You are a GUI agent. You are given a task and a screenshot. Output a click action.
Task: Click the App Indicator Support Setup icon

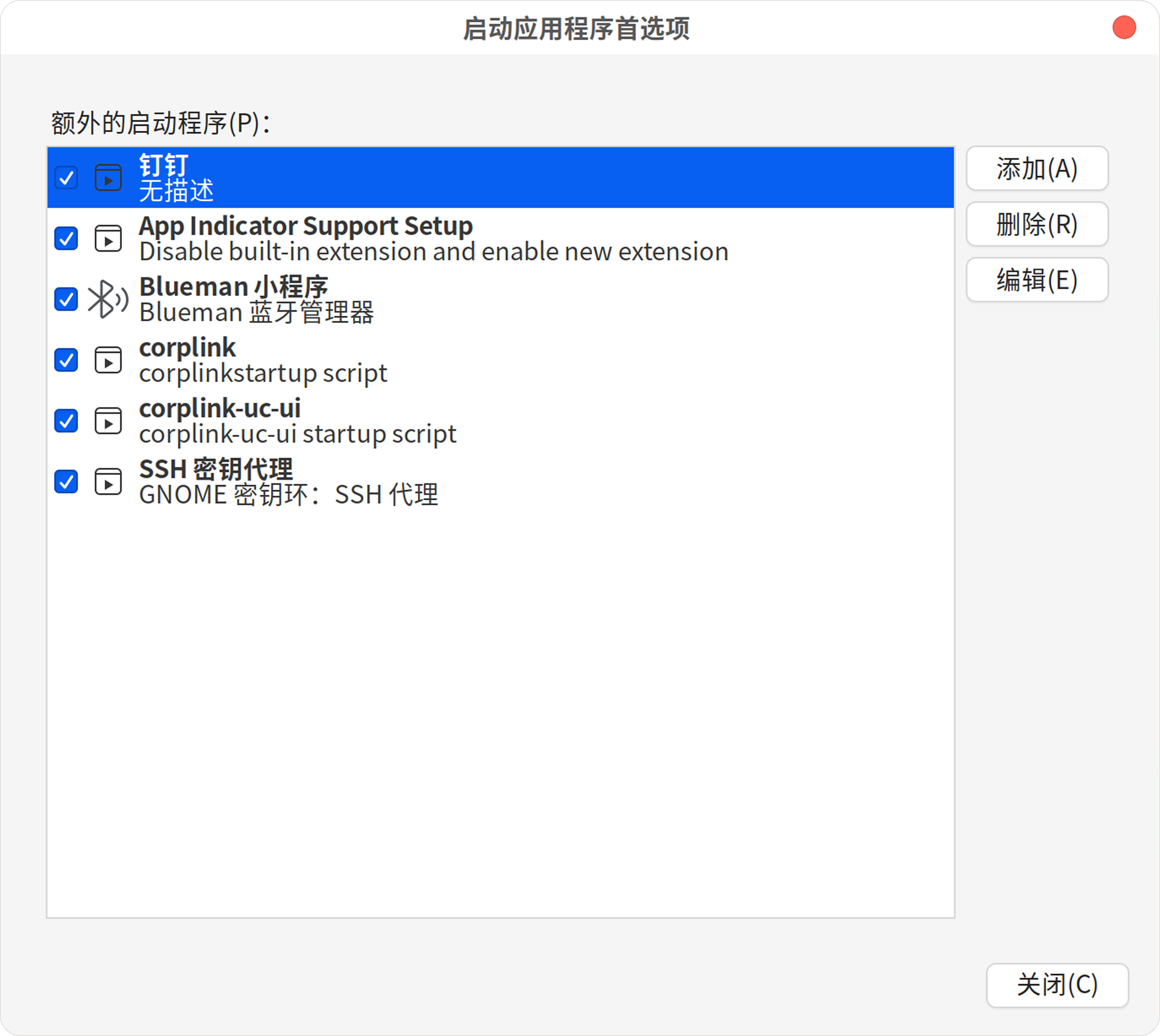click(108, 238)
